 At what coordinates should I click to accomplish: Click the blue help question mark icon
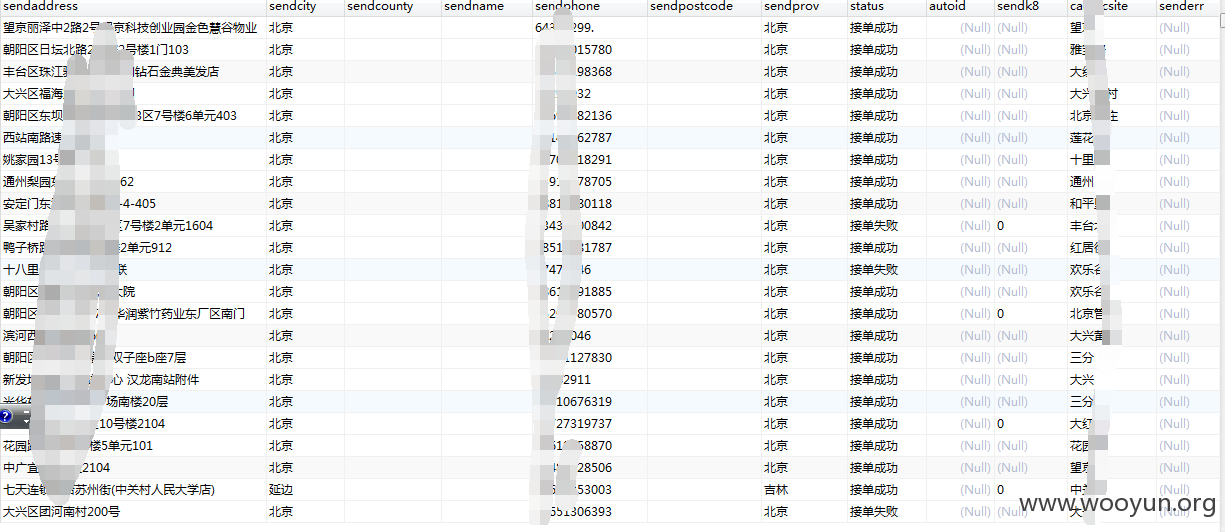tap(6, 416)
